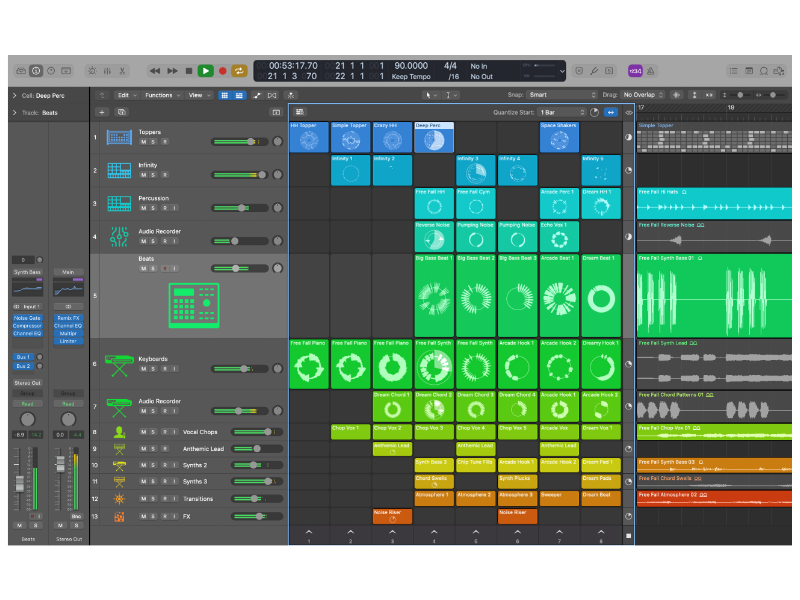
Task: Toggle the blue grid zoom-to-fit button
Action: [611, 112]
